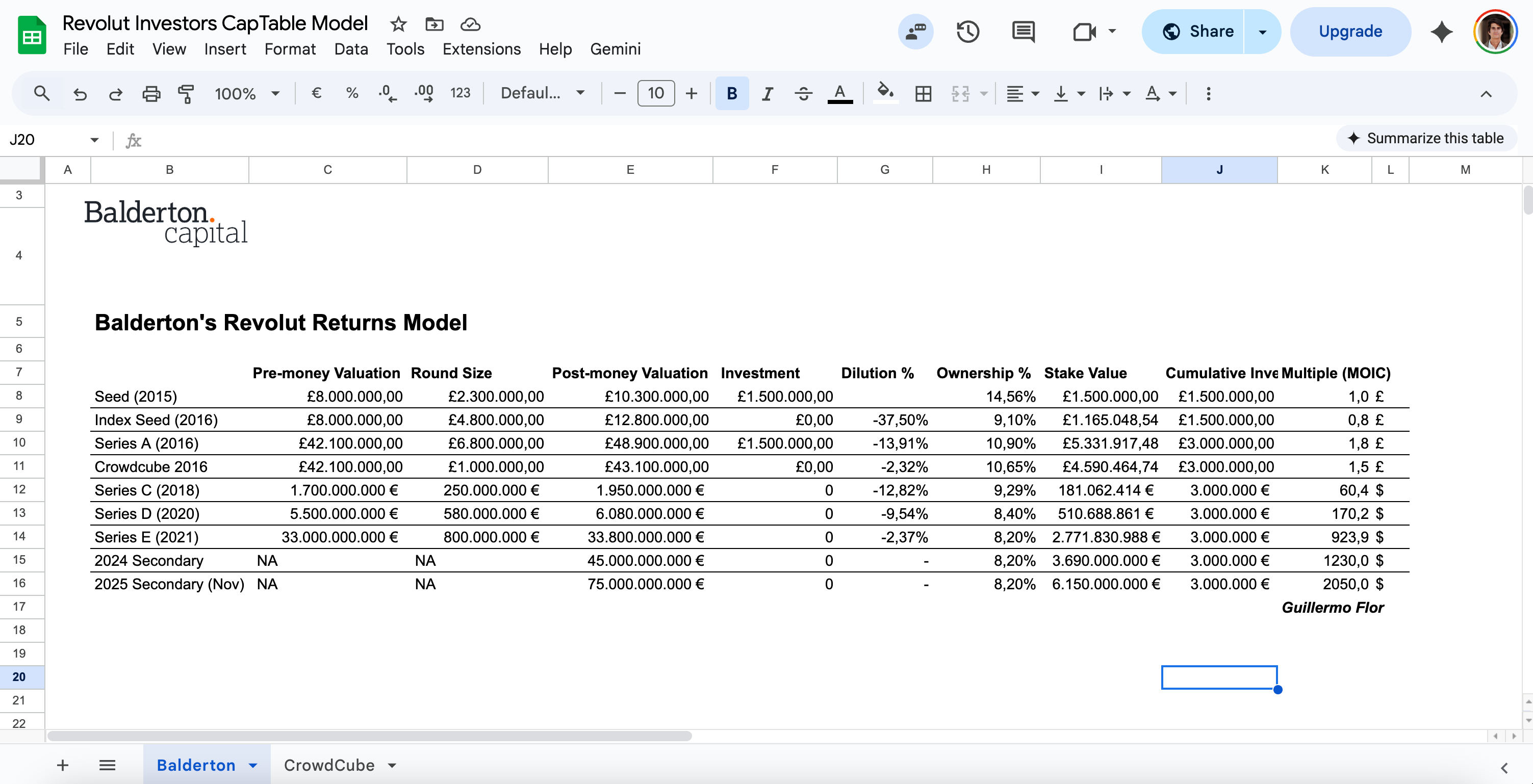The image size is (1533, 784).
Task: Click the print icon
Action: pos(151,93)
